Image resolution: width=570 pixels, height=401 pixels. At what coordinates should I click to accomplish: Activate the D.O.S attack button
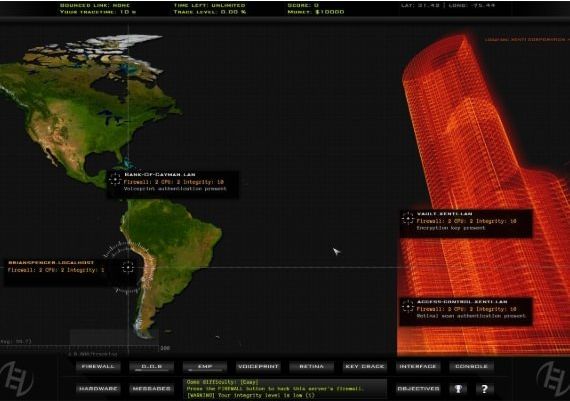[x=152, y=366]
